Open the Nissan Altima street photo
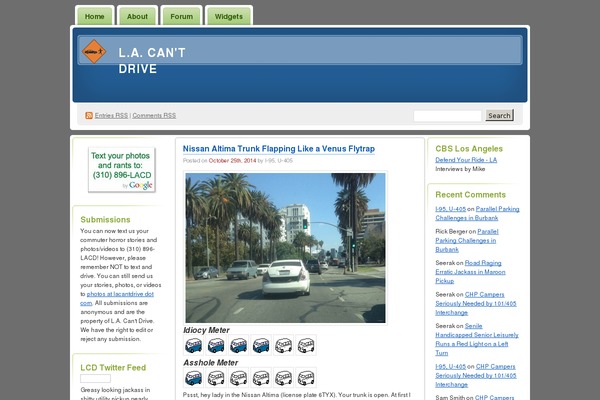Viewport: 600px width, 400px height. click(285, 248)
